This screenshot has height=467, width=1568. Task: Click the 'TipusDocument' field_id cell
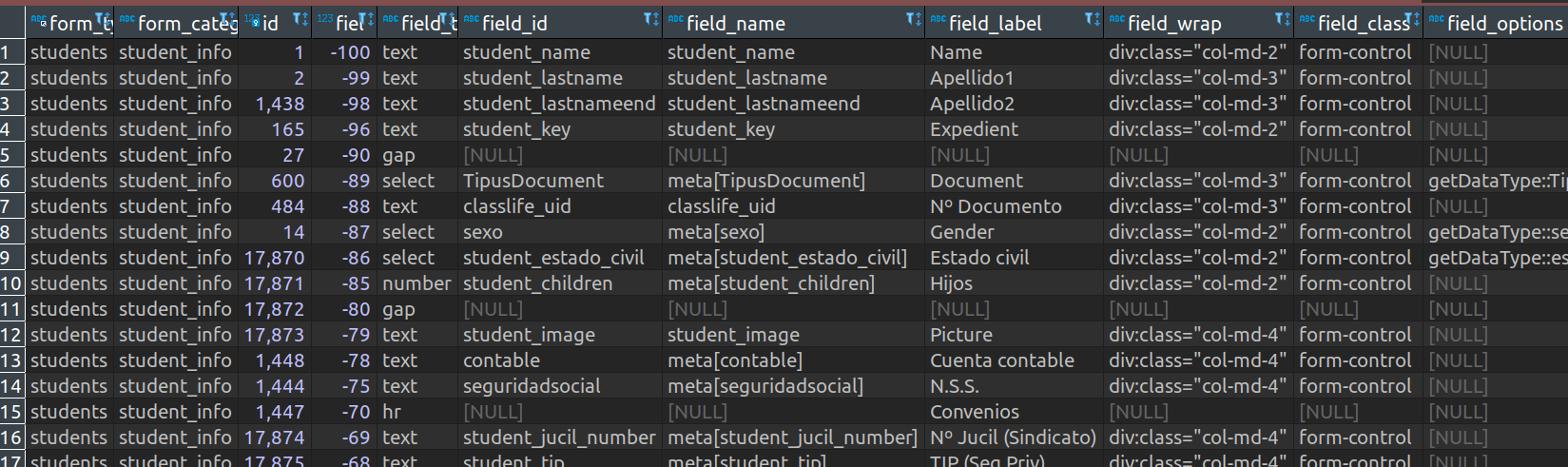point(560,181)
